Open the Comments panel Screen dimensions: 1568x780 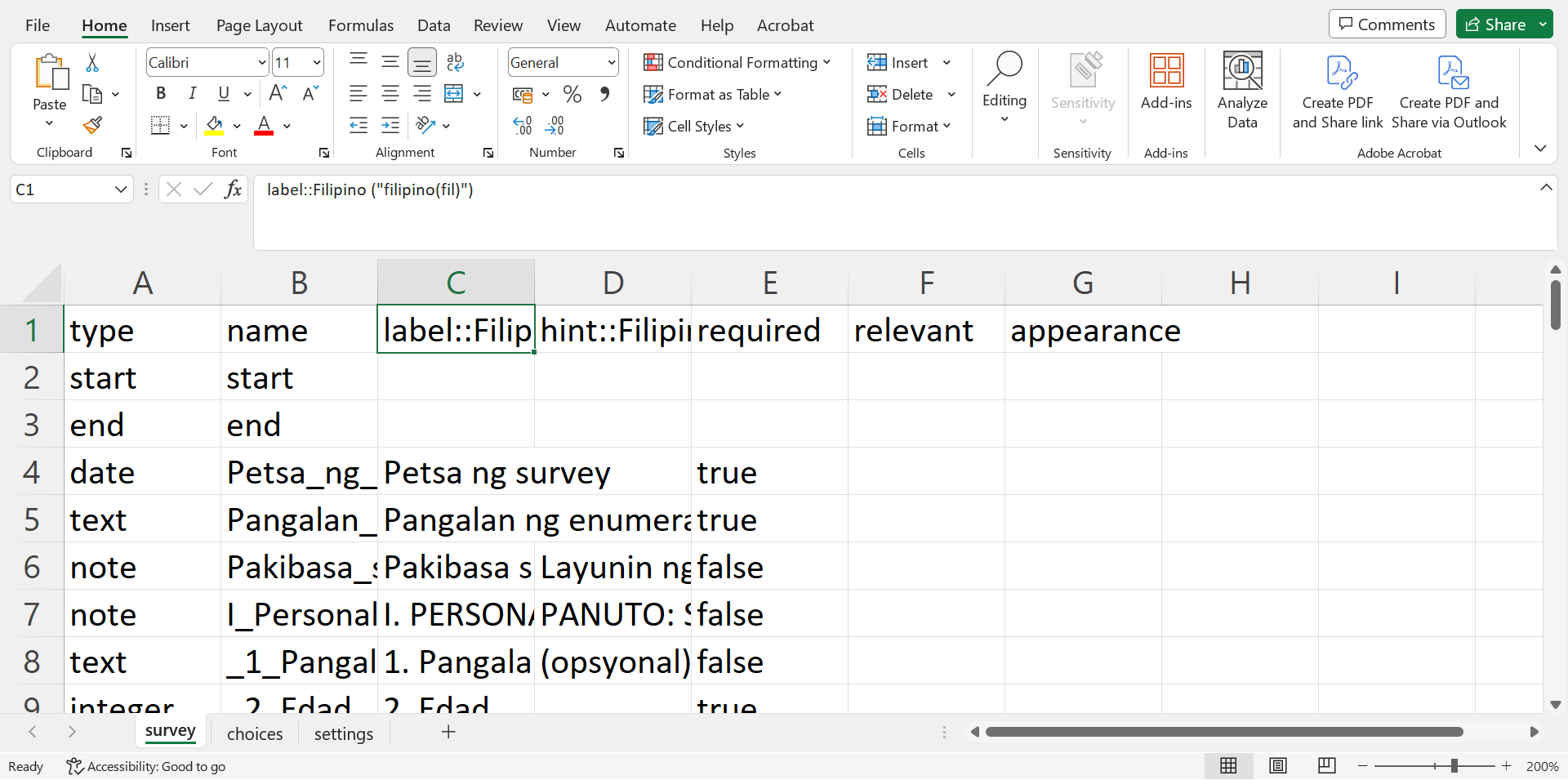[1386, 24]
